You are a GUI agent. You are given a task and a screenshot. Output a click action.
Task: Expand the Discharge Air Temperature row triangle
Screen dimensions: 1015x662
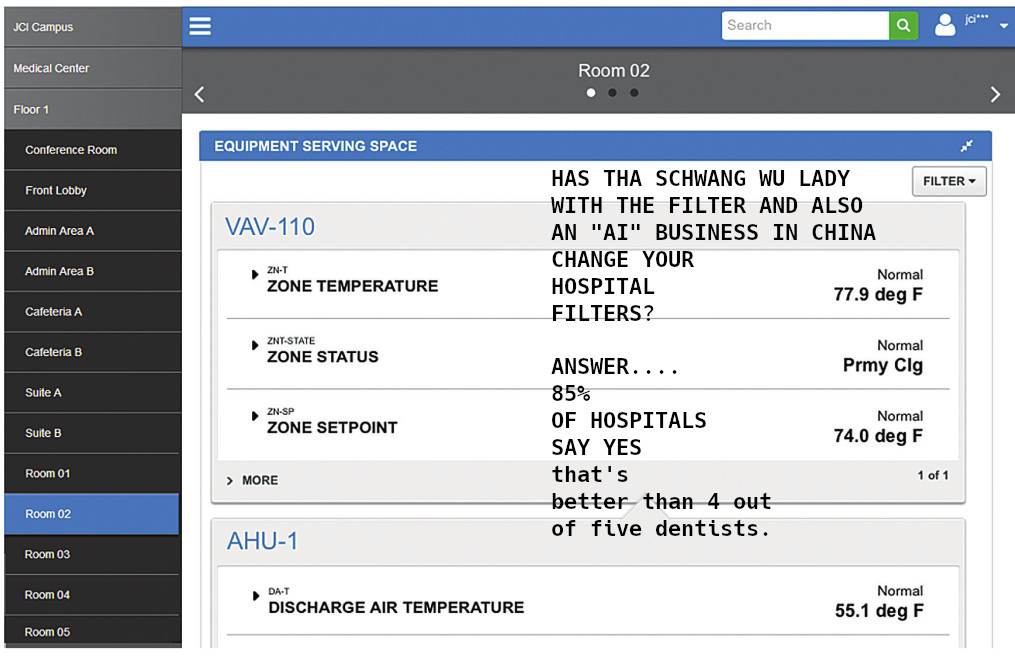point(256,595)
